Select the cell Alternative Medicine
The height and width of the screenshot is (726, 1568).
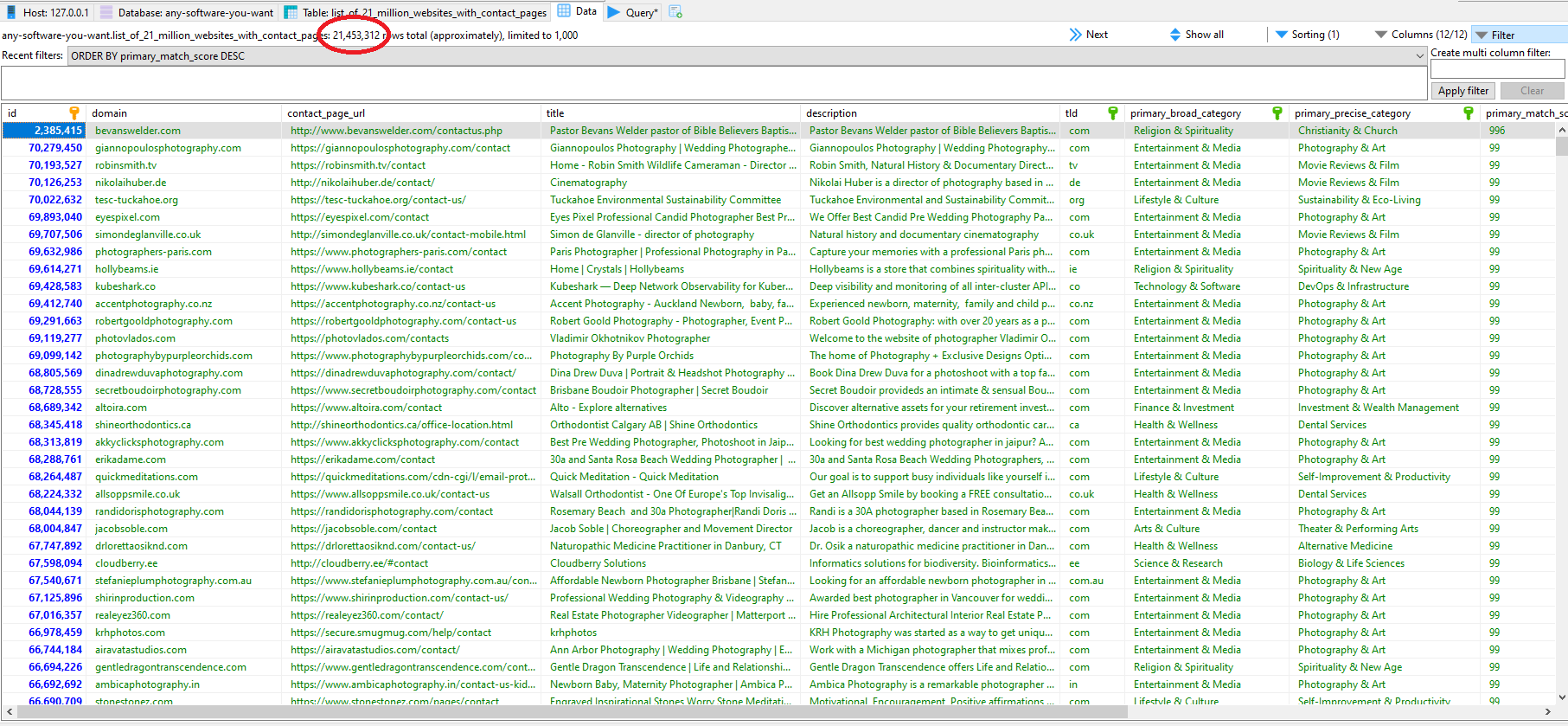[x=1385, y=546]
